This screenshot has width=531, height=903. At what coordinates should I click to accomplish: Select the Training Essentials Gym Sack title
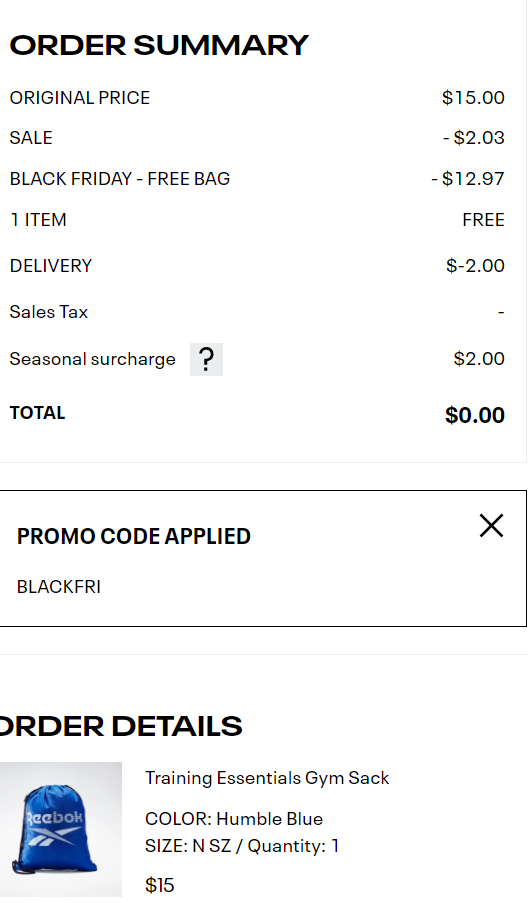(x=267, y=778)
